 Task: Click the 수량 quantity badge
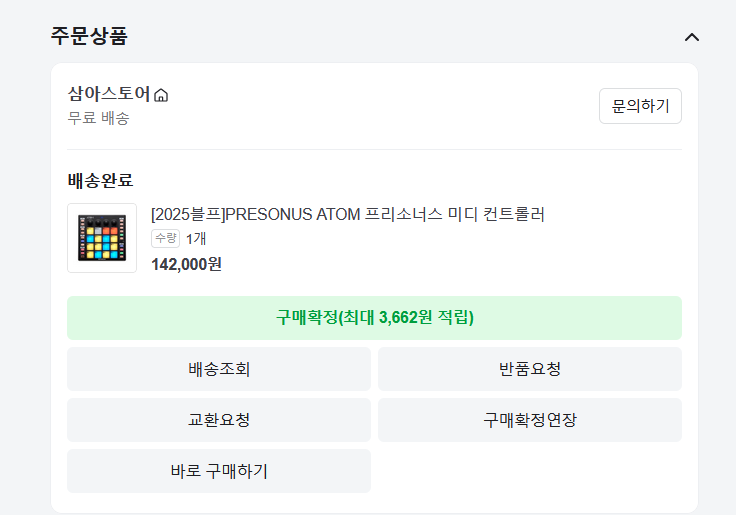click(x=165, y=238)
